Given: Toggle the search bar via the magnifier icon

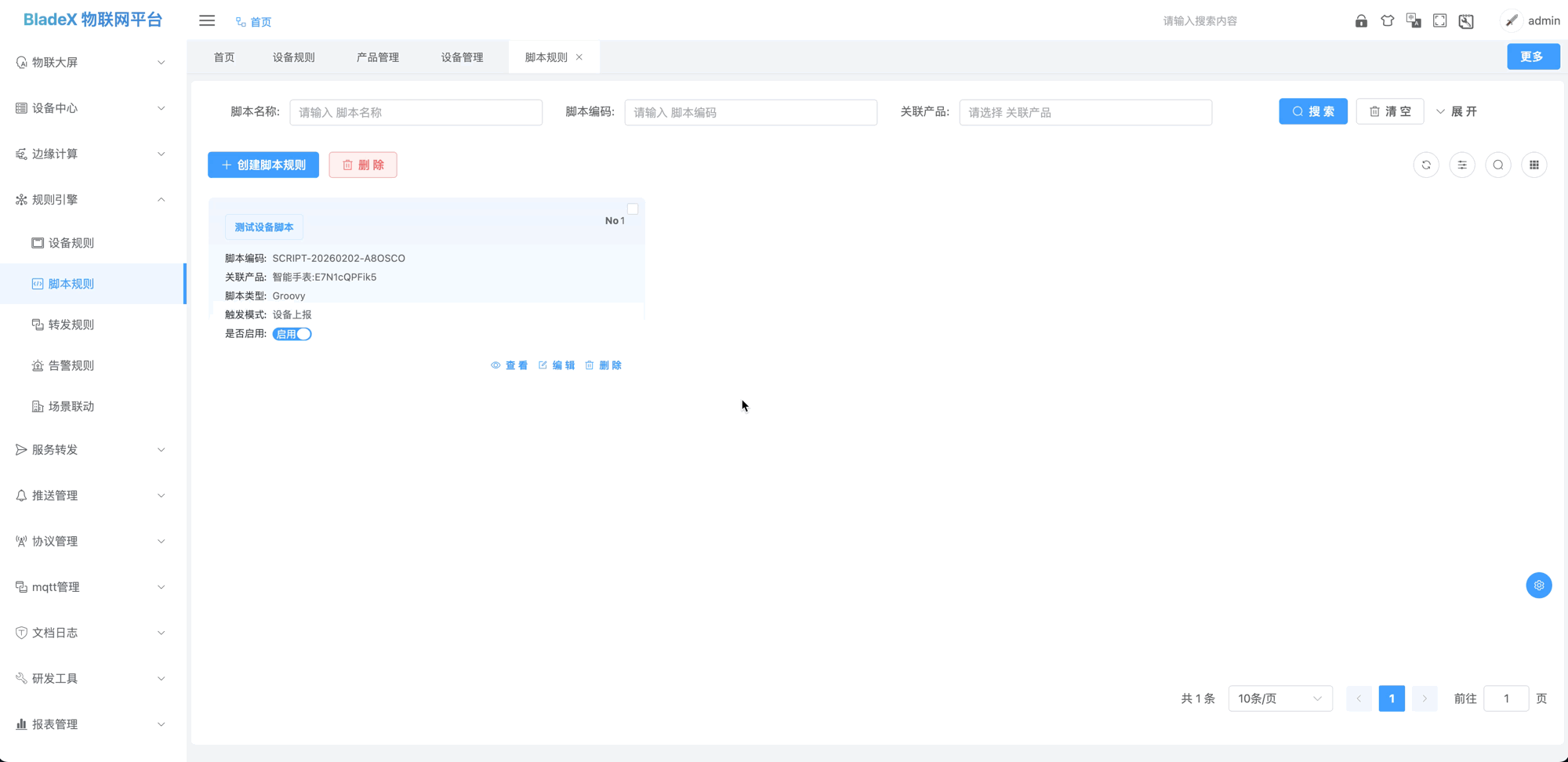Looking at the screenshot, I should [x=1498, y=165].
